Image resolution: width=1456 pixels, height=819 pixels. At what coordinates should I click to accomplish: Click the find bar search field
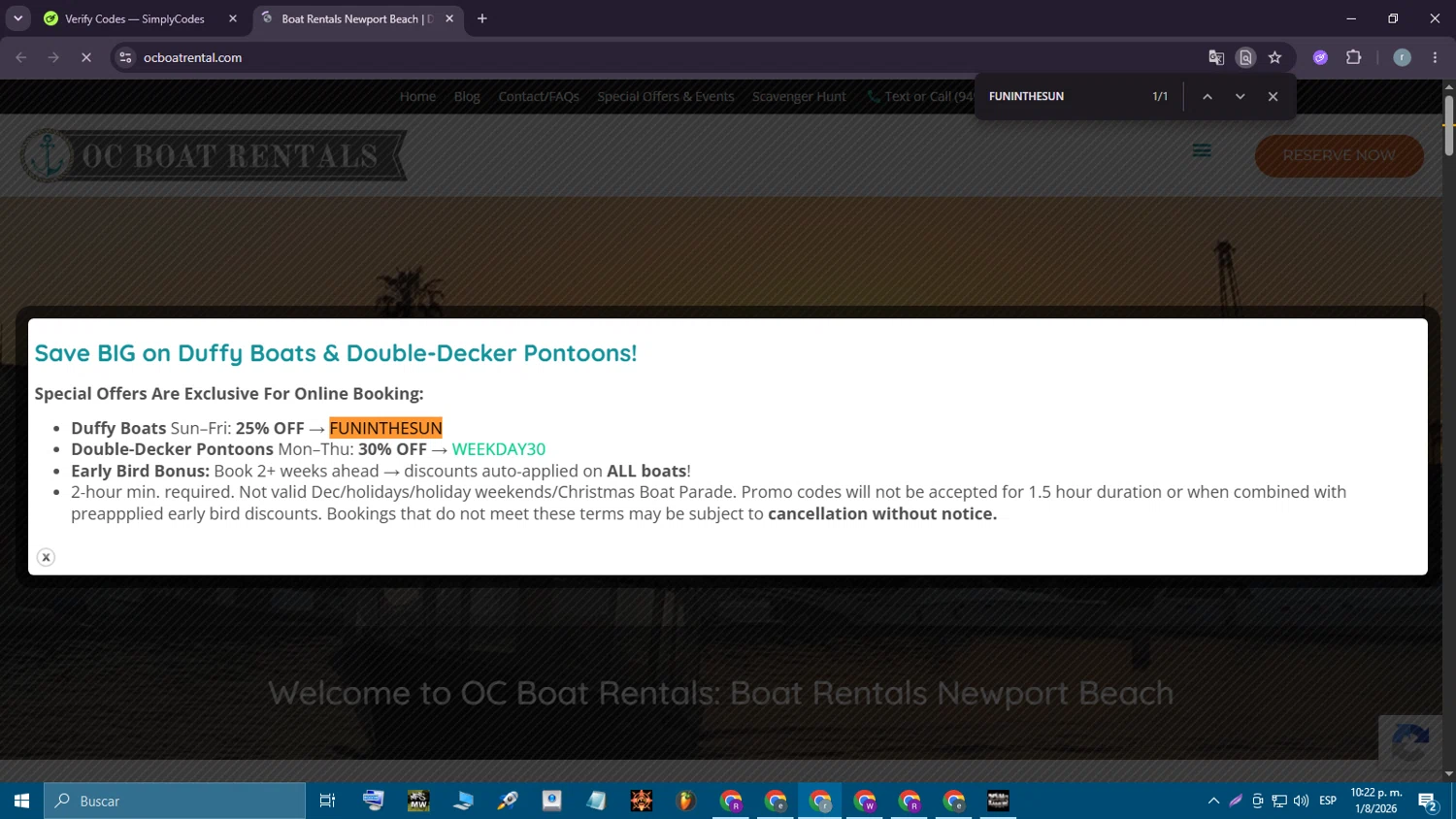[x=1063, y=96]
